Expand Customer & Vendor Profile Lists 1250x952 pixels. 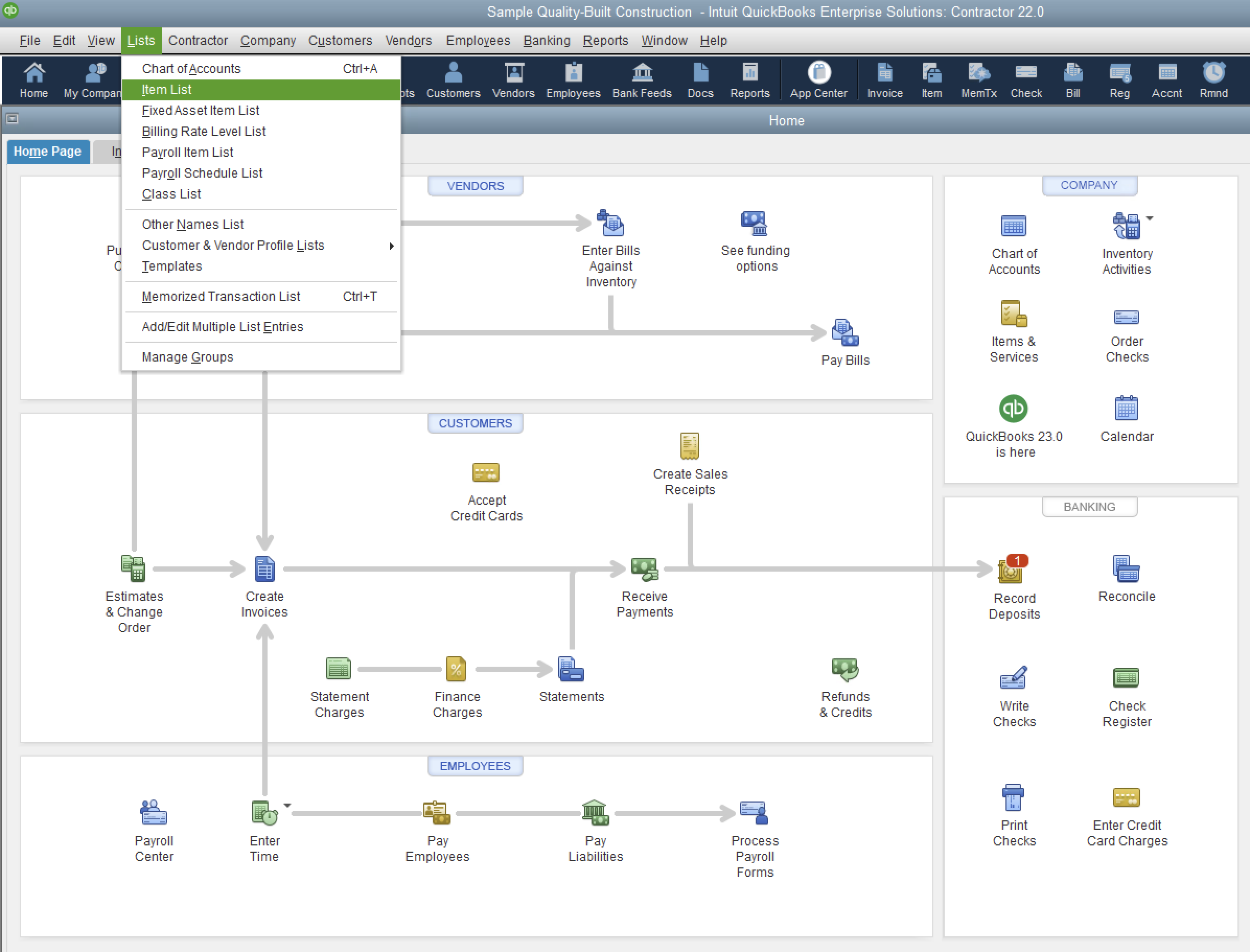coord(232,245)
